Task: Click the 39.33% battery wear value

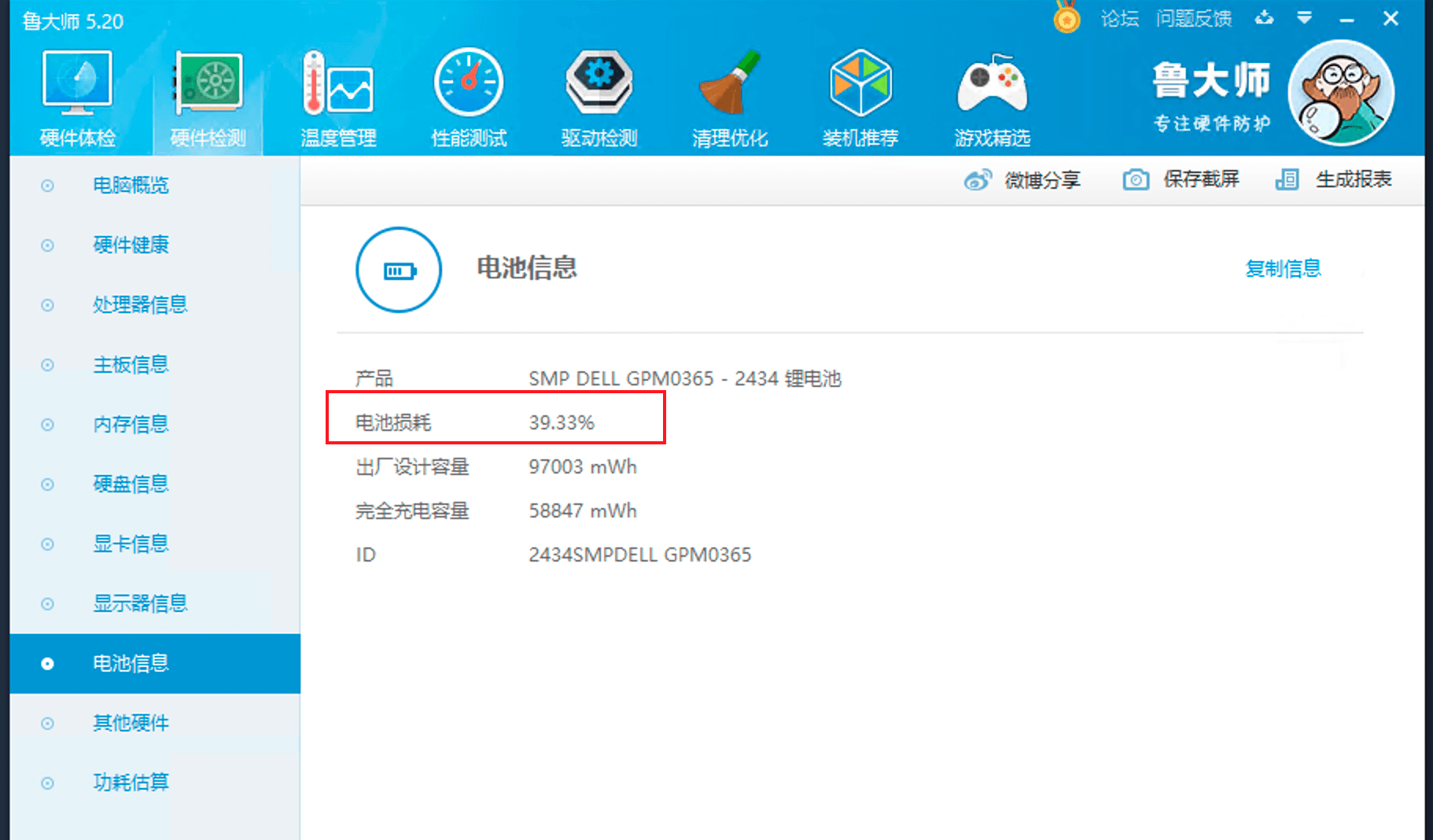Action: pyautogui.click(x=562, y=423)
